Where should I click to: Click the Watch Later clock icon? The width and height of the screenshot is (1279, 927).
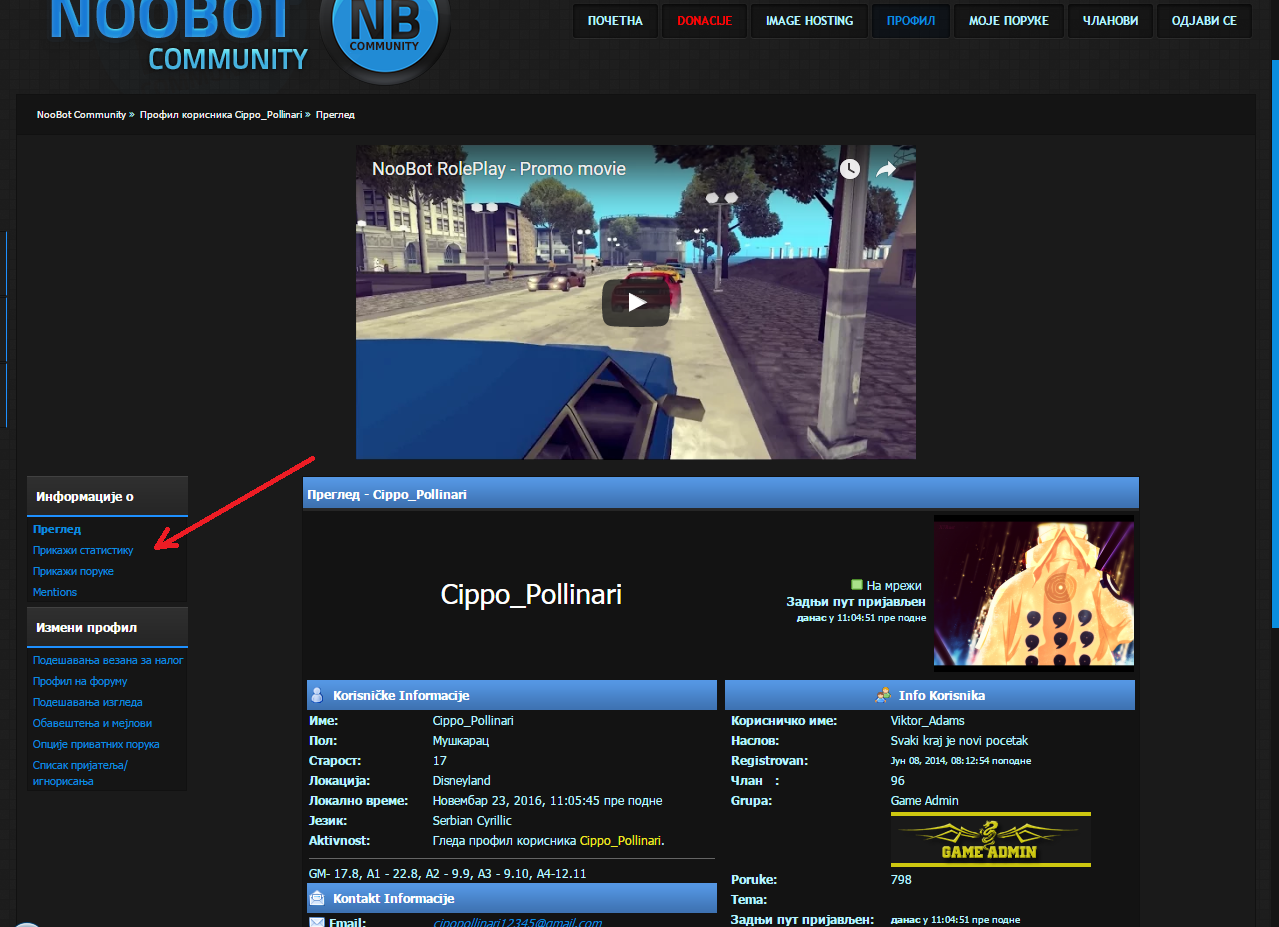pos(849,169)
